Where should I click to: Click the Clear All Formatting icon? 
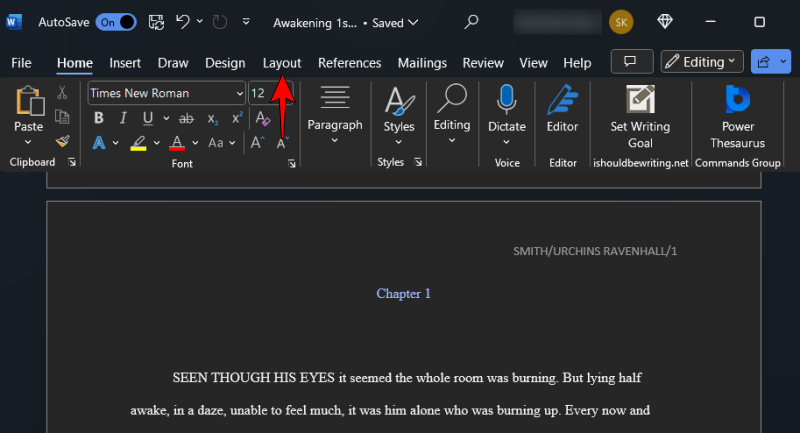coord(262,118)
